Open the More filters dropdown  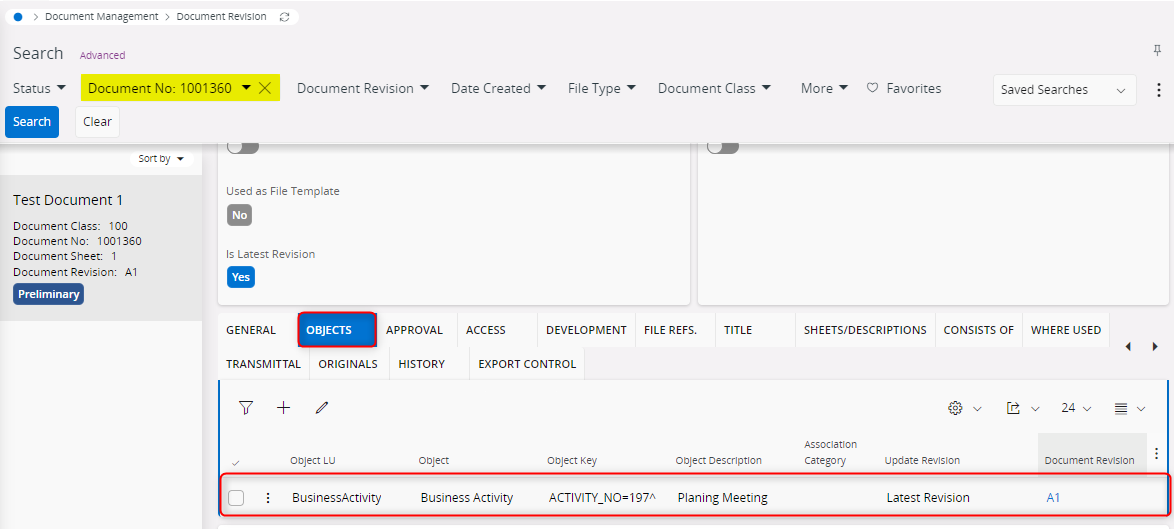pos(824,88)
